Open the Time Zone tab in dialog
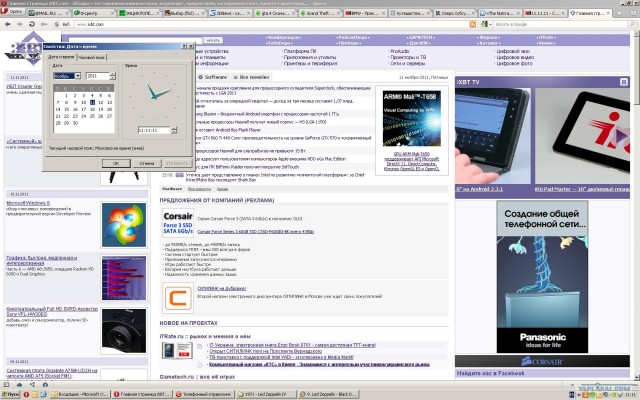Screen dimensions: 640x400 coord(92,58)
